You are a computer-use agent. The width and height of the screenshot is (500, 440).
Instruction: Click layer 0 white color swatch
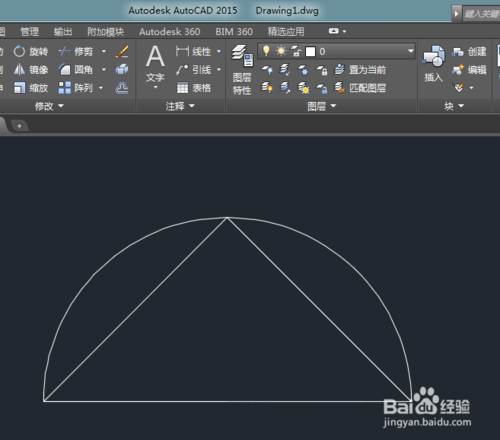pos(310,52)
